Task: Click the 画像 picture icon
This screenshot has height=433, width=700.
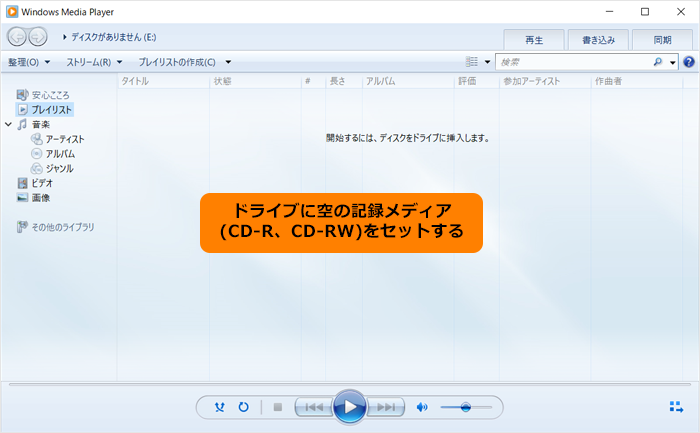Action: tap(22, 198)
